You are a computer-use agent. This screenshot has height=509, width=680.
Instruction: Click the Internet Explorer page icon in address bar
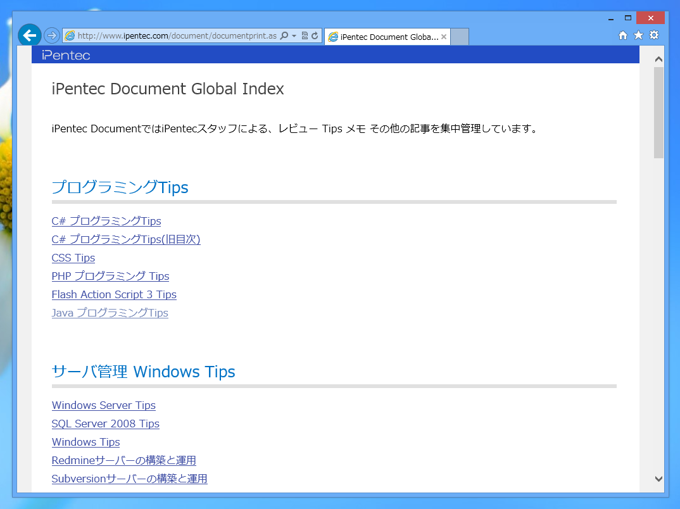pos(70,36)
